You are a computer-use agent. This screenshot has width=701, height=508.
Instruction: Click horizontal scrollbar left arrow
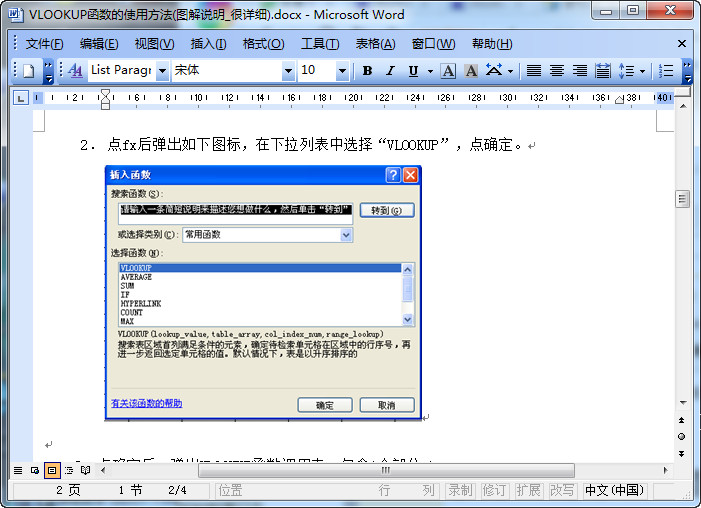[103, 470]
